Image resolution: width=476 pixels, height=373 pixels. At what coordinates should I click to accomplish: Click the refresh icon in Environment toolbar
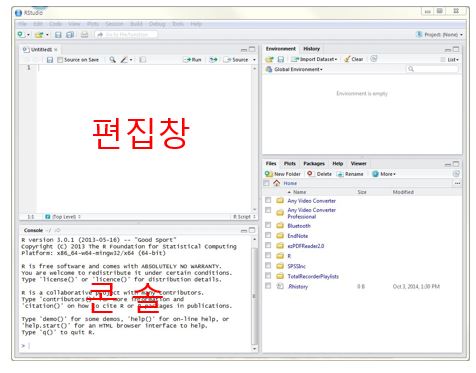(x=374, y=59)
